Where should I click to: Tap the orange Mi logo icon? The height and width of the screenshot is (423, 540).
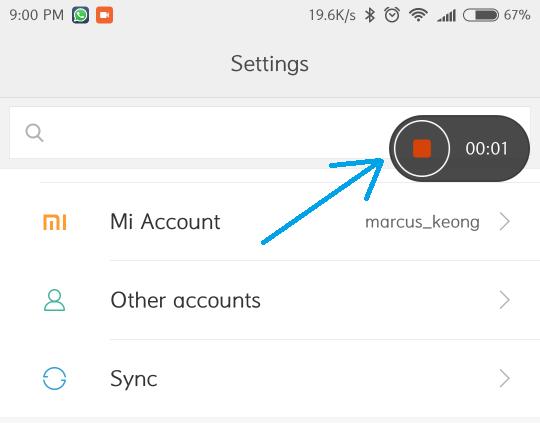54,222
